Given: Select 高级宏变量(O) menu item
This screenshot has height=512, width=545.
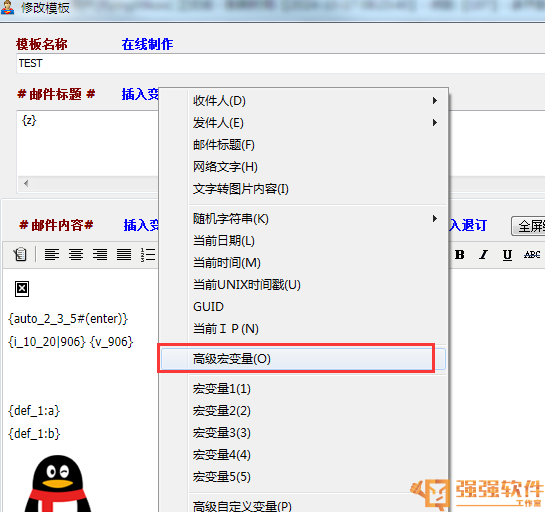Looking at the screenshot, I should click(302, 359).
